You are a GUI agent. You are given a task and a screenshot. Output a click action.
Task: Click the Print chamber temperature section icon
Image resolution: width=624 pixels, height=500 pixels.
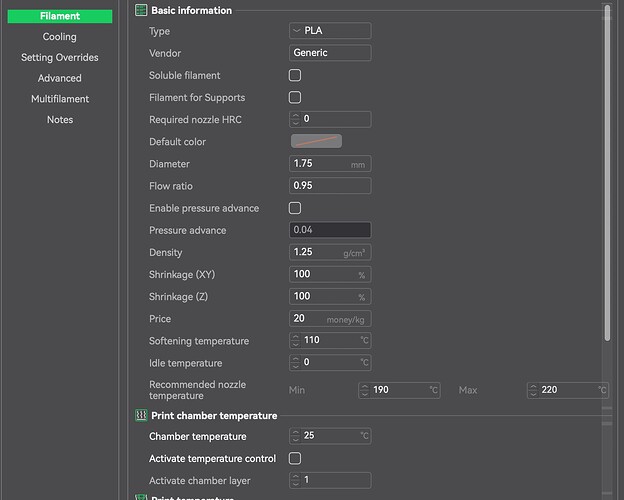tap(141, 415)
